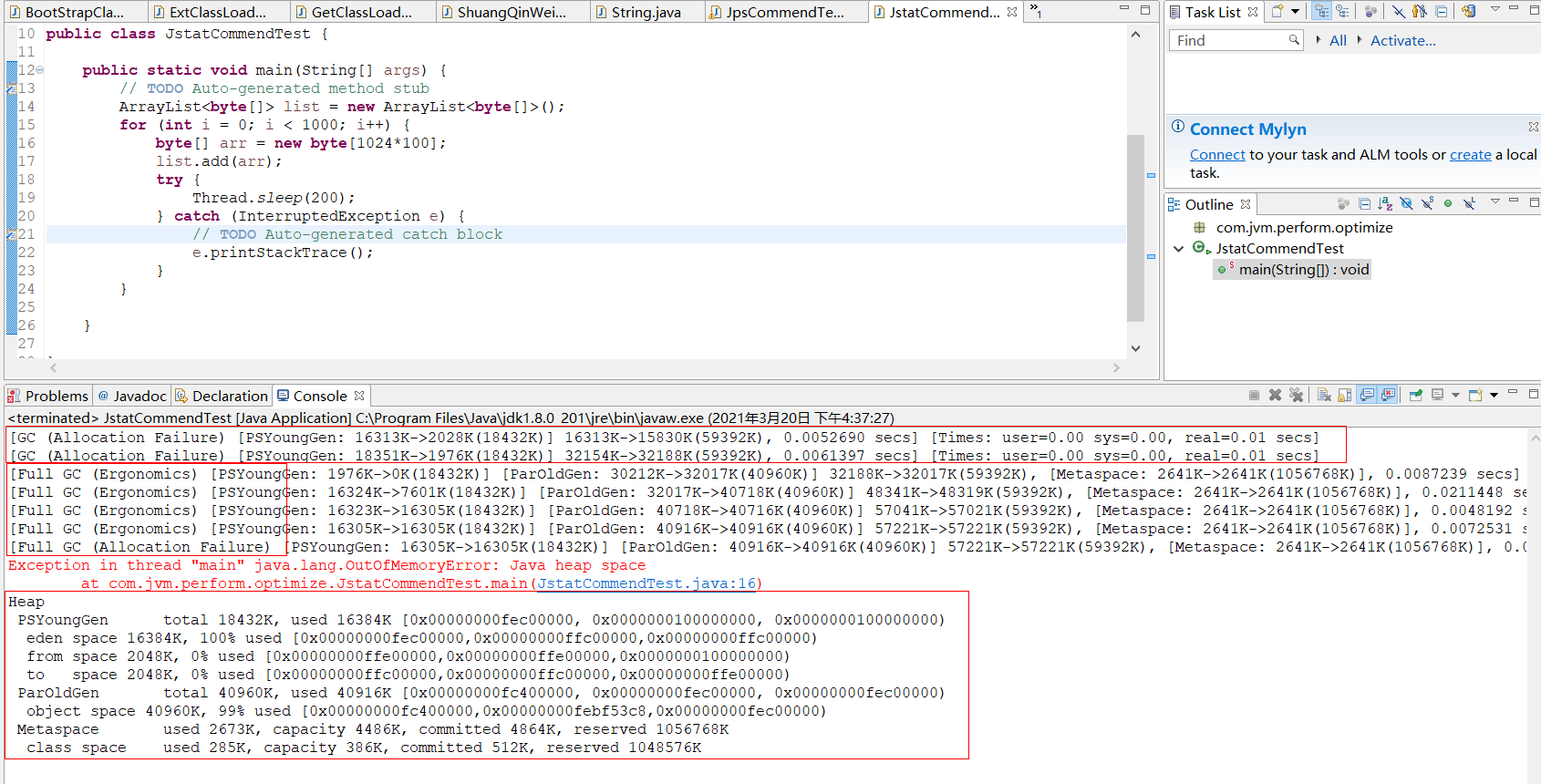Viewport: 1541px width, 784px height.
Task: Switch to the GetClassLoad... editor tab
Action: (361, 12)
